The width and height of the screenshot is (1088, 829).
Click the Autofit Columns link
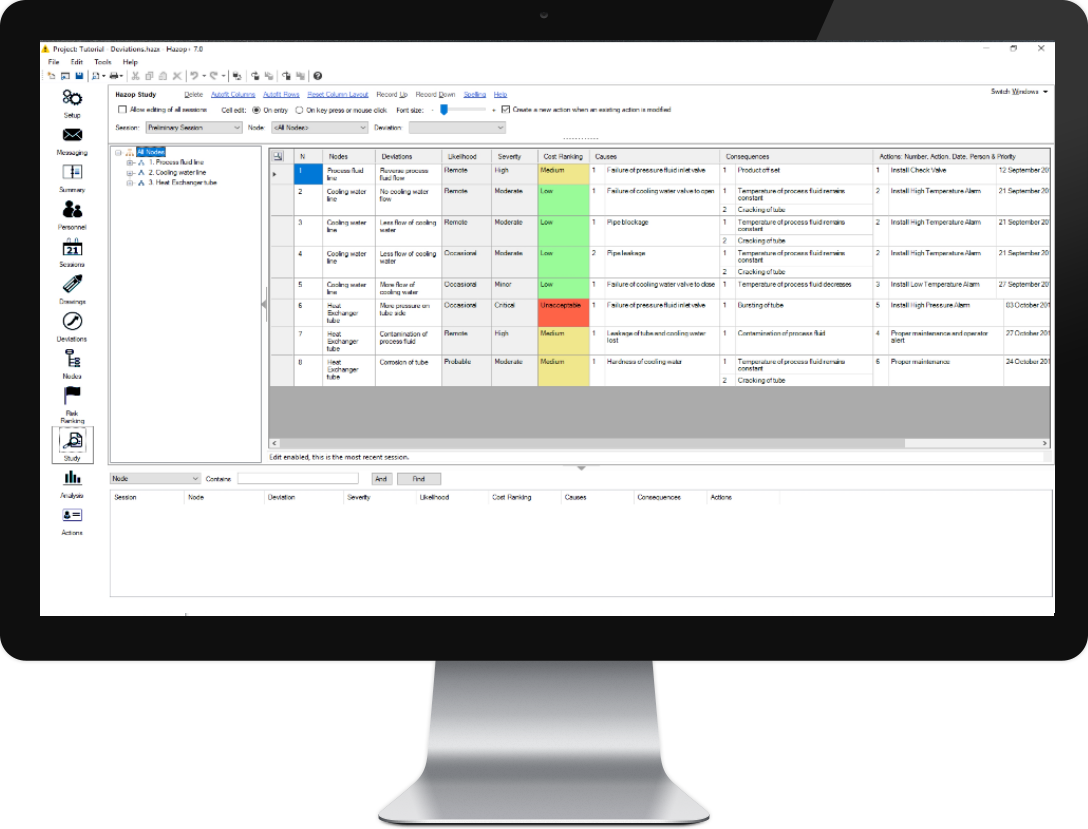(233, 94)
